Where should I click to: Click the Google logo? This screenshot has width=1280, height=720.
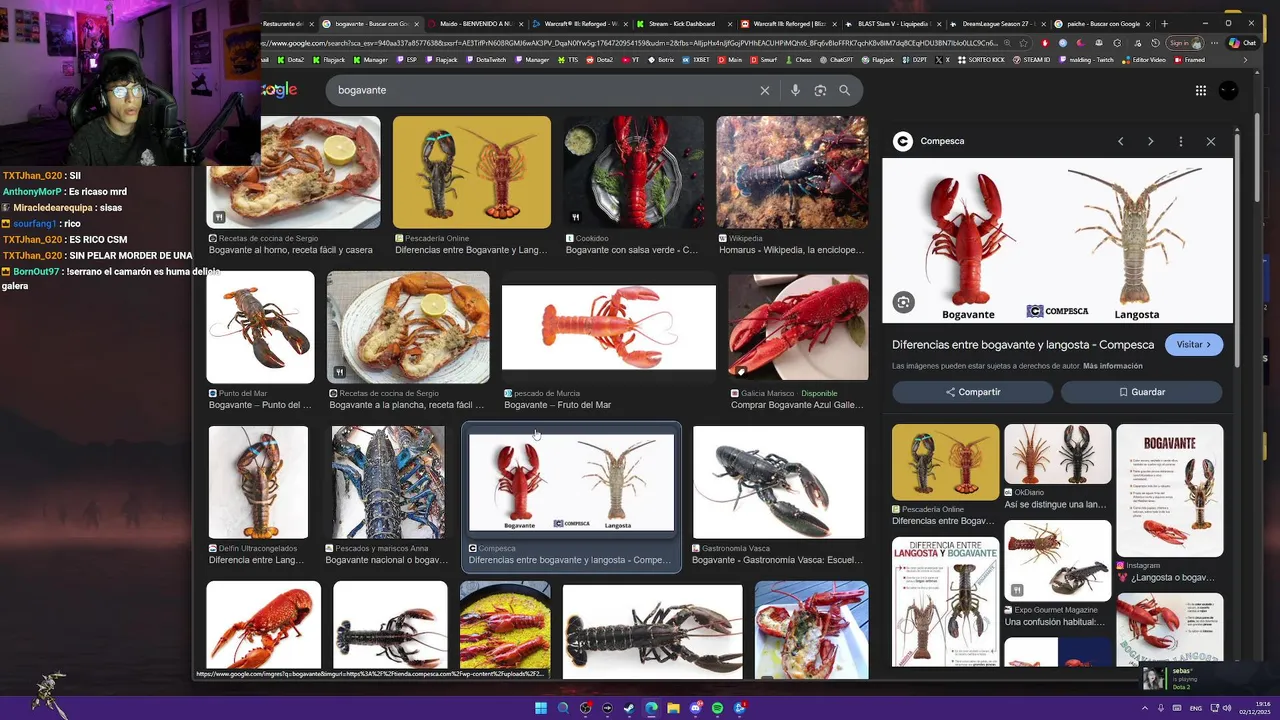point(280,90)
